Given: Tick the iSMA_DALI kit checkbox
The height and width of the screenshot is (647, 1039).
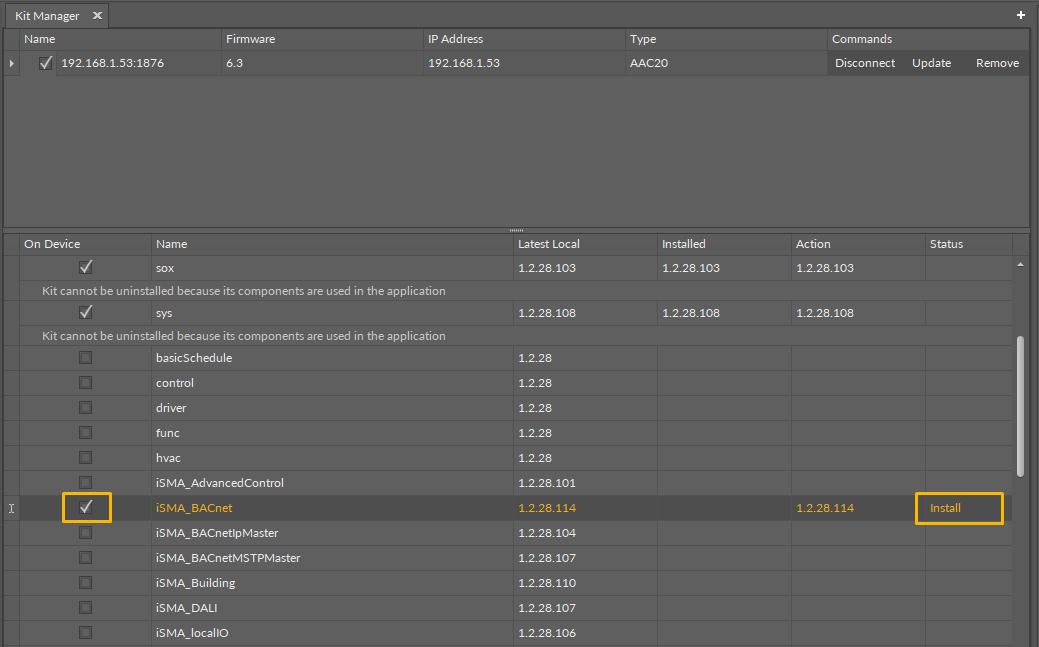Looking at the screenshot, I should point(86,608).
